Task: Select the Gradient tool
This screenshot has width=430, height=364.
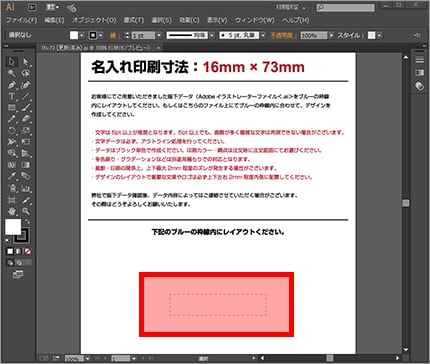Action: pos(26,165)
